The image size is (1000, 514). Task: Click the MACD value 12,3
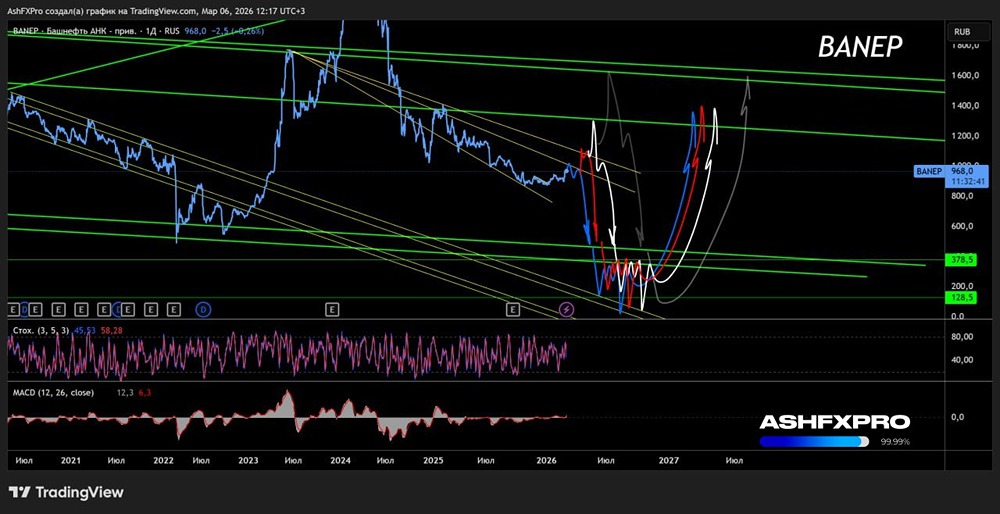click(x=126, y=393)
